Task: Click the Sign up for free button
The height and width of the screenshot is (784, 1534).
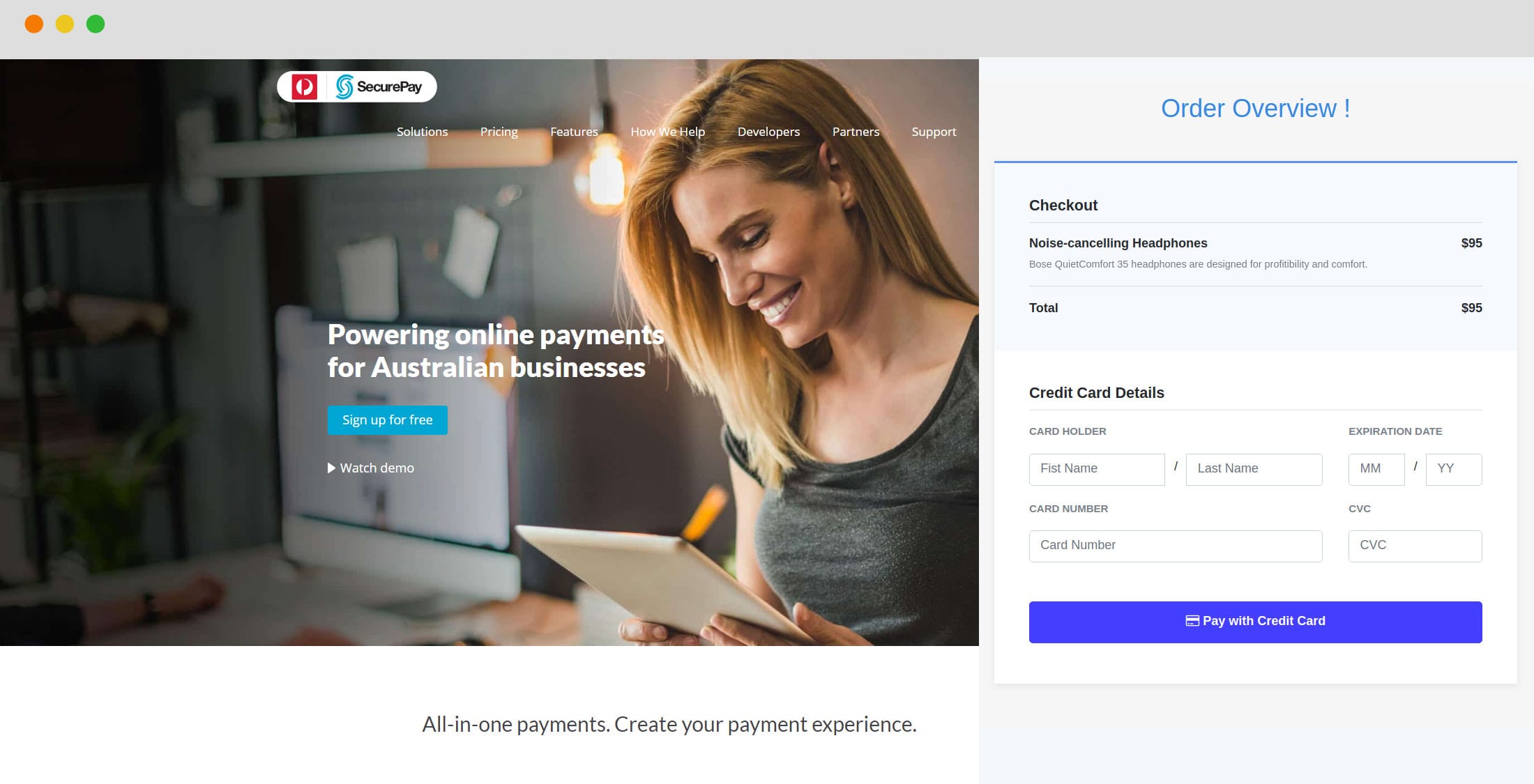Action: click(388, 419)
